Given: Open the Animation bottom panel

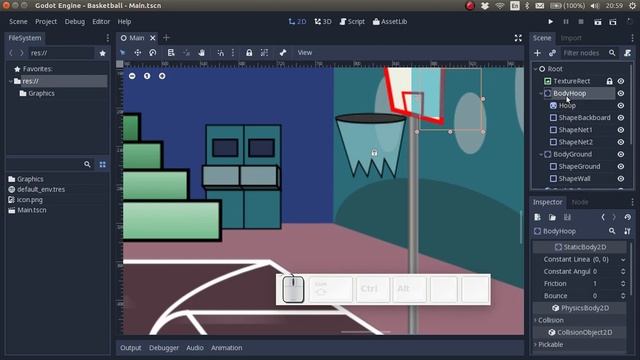Looking at the screenshot, I should pyautogui.click(x=227, y=348).
